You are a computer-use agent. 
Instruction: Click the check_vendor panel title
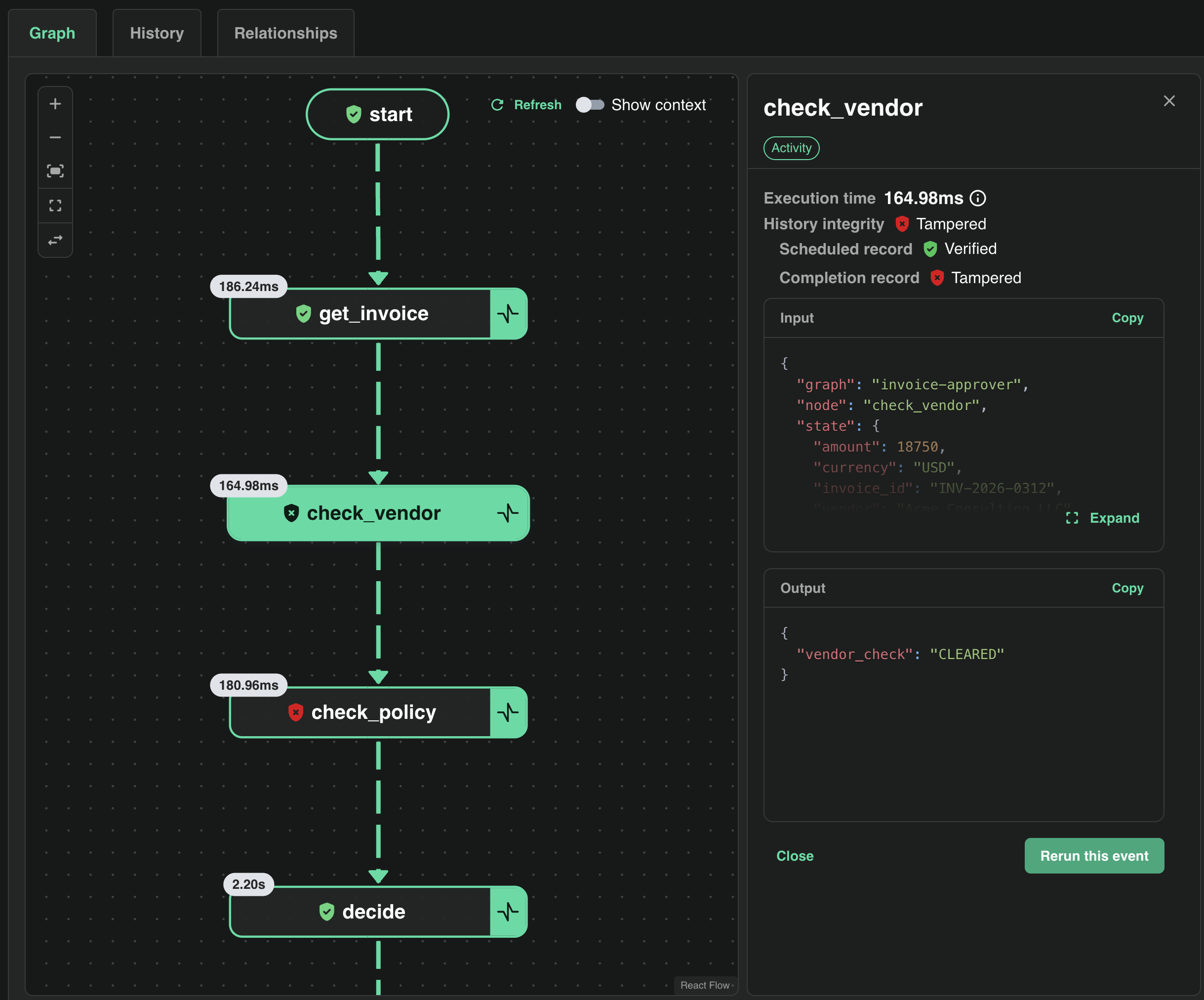(843, 108)
